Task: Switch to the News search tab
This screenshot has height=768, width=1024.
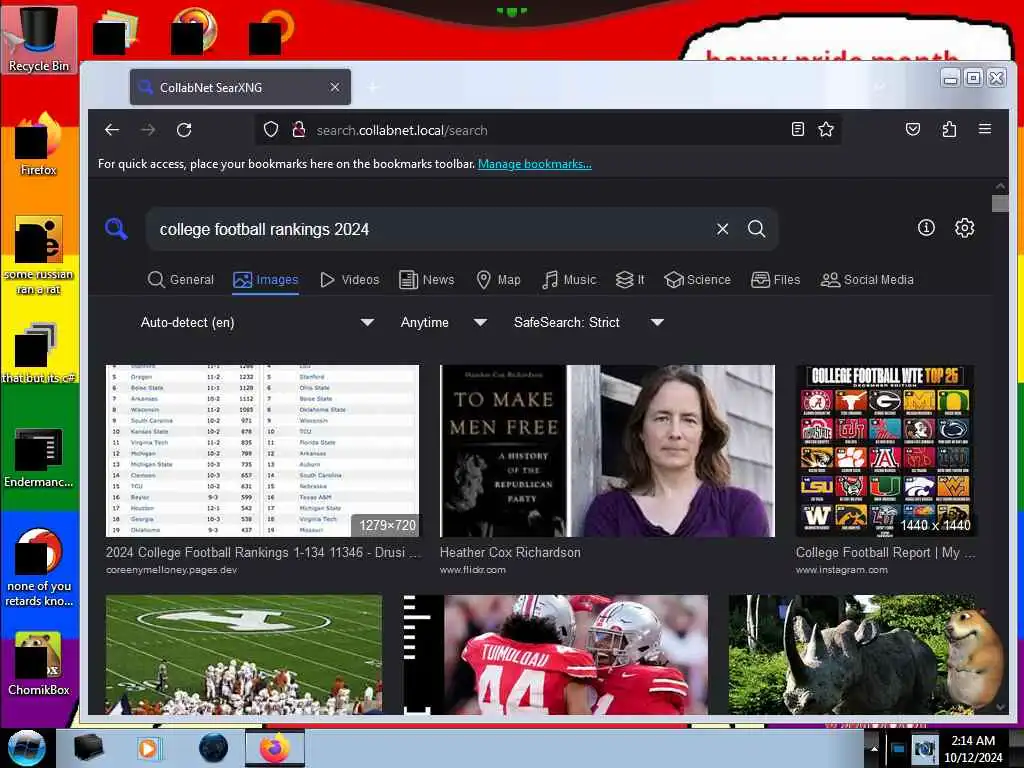Action: 426,280
